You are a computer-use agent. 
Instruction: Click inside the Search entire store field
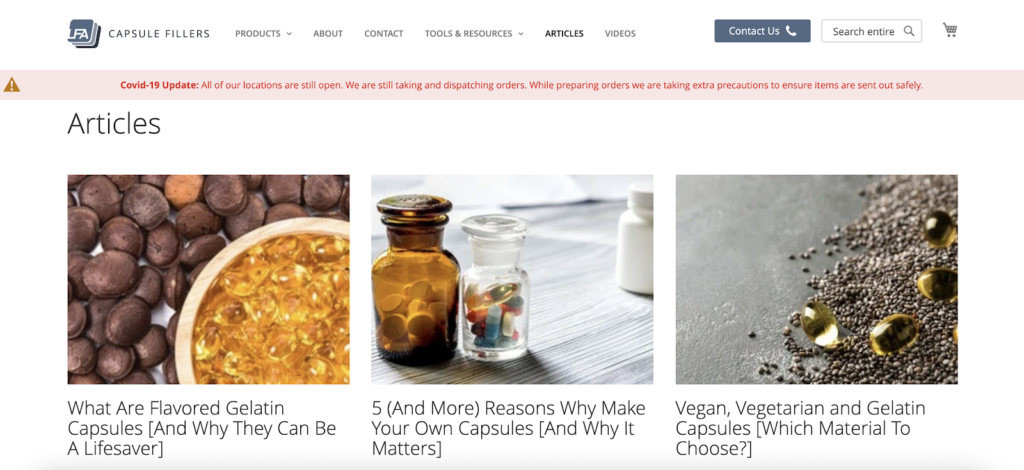pos(871,31)
